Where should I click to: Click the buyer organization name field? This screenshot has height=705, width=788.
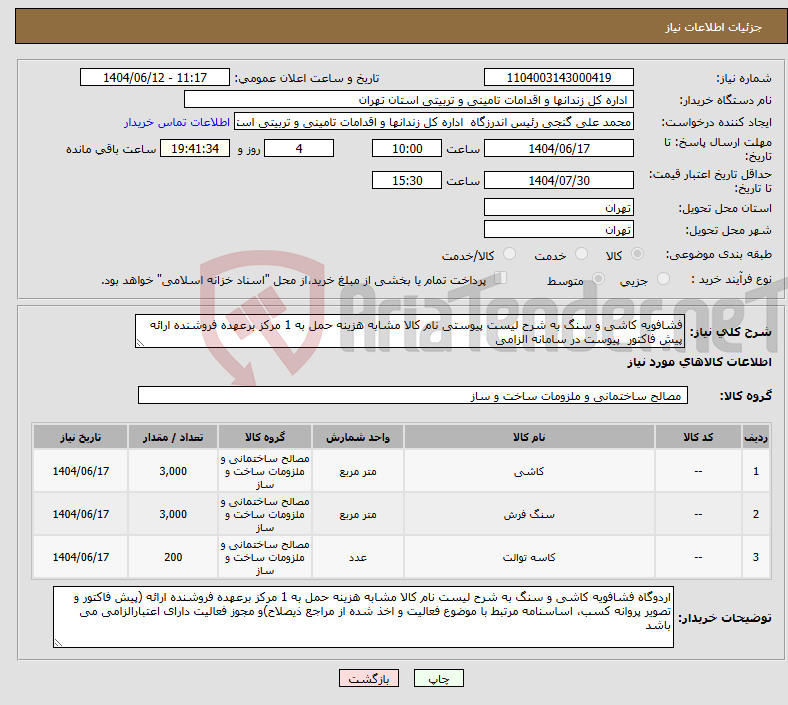click(409, 99)
